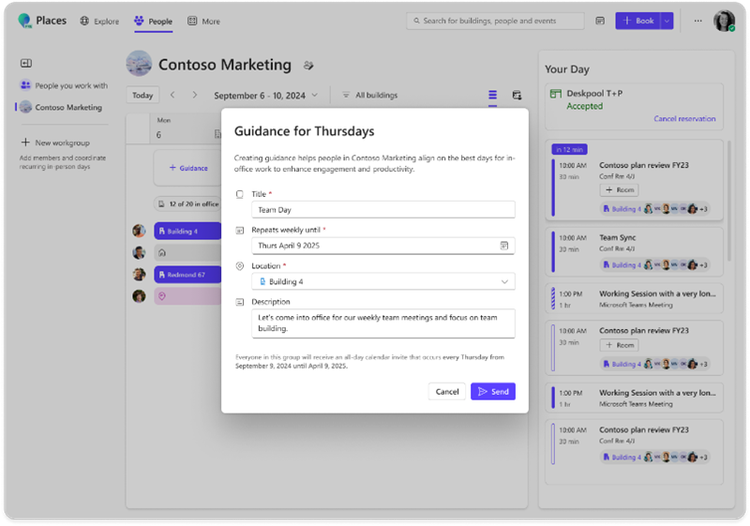Open the September 6 - 10, 2024 date dropdown
The image size is (750, 526).
(265, 95)
